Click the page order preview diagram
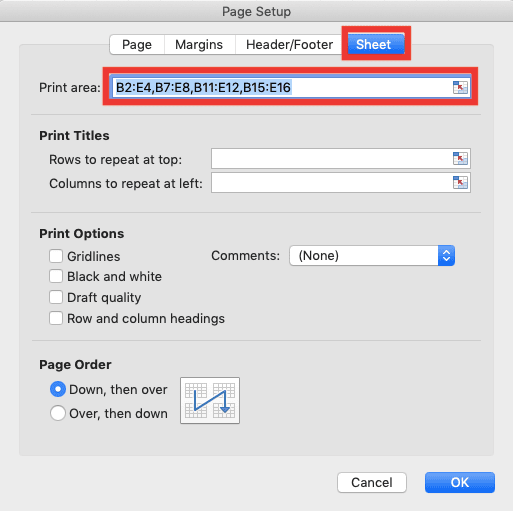This screenshot has height=511, width=513. [210, 401]
